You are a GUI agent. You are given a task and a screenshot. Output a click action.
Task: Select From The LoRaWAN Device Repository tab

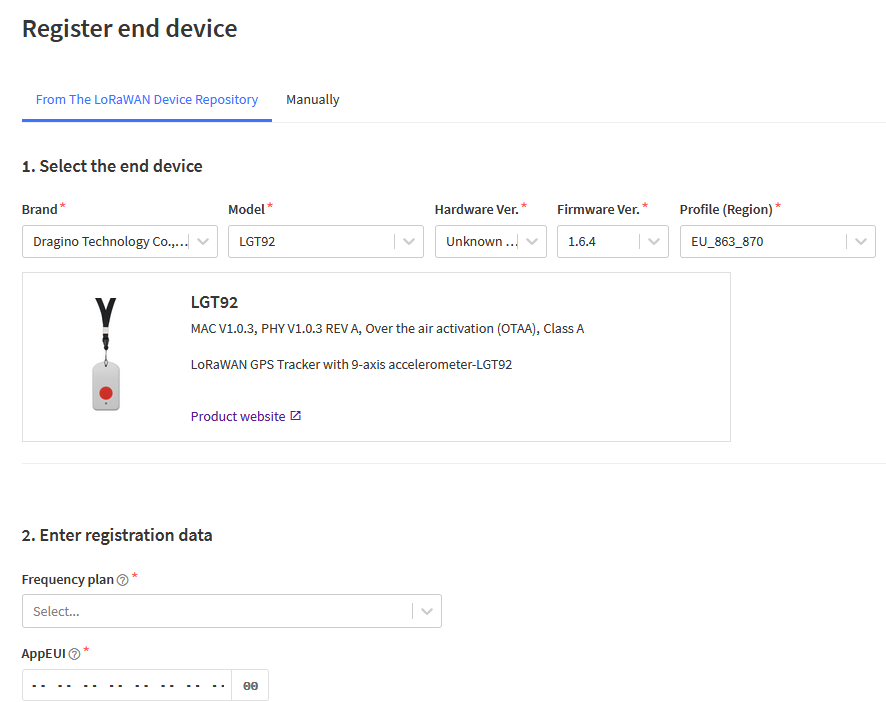tap(147, 99)
